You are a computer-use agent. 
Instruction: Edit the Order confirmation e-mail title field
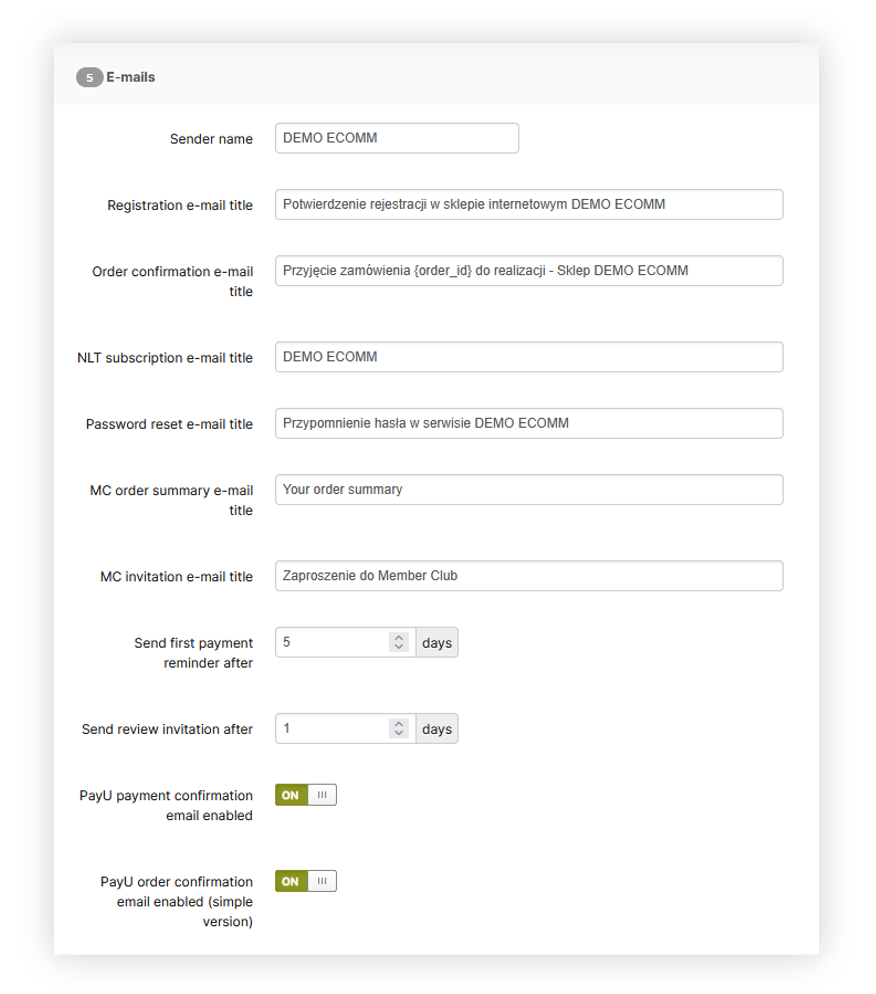(x=528, y=270)
